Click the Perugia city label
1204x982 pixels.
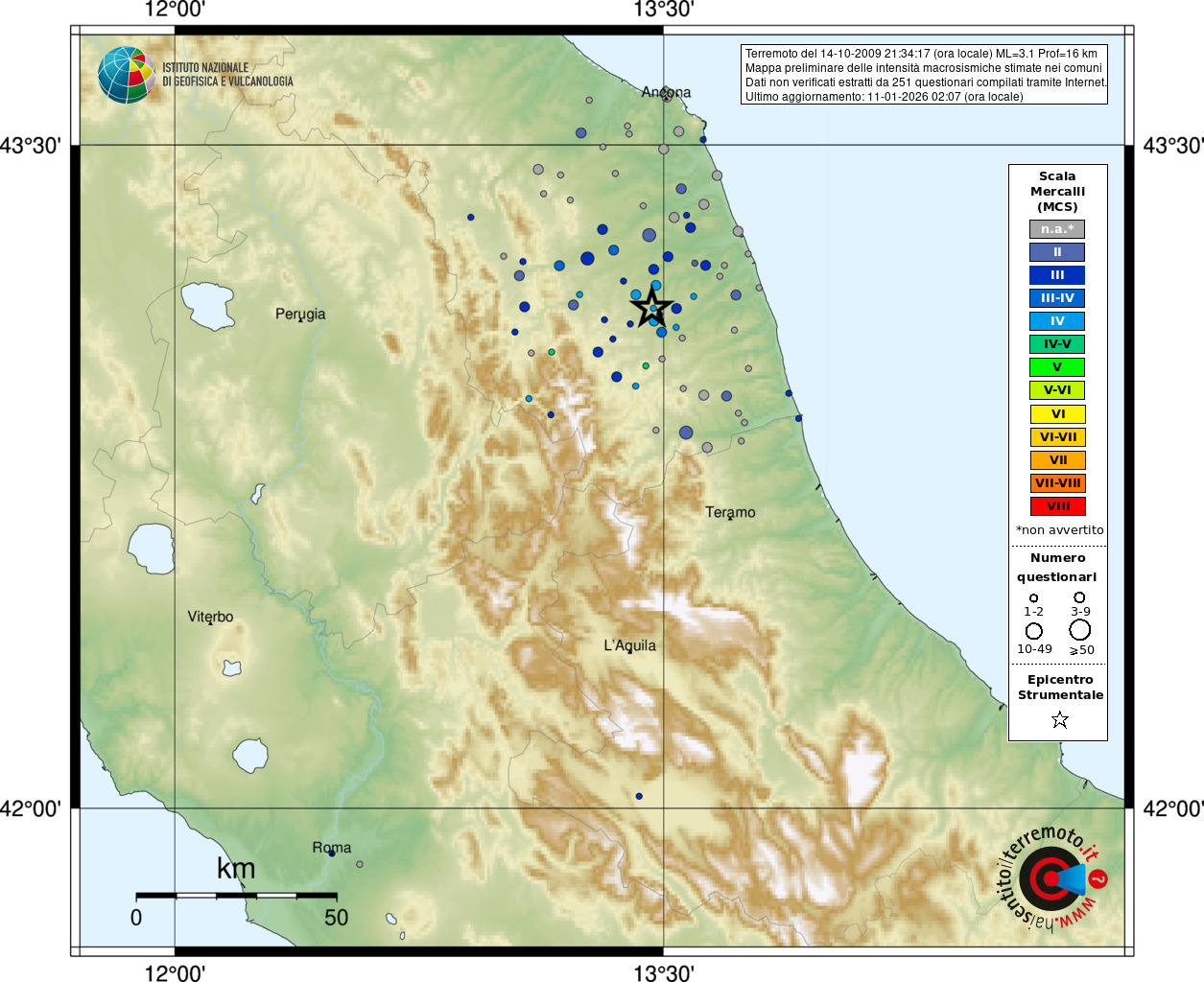[300, 314]
